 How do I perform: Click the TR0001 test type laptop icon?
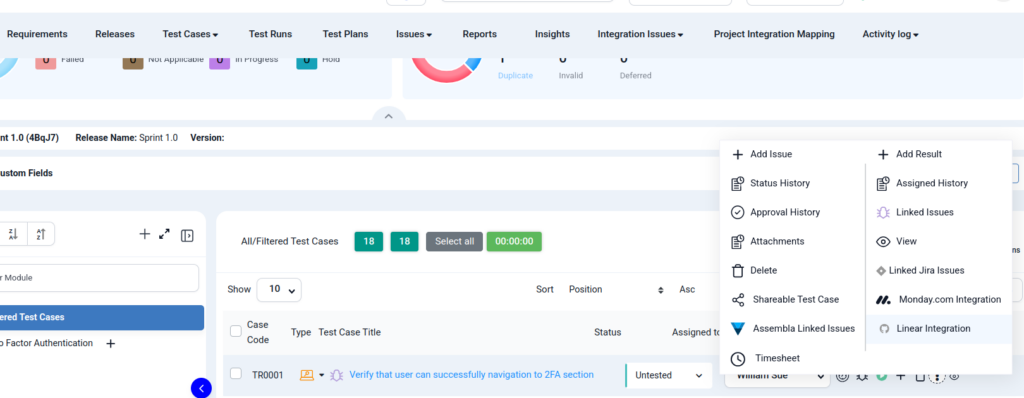click(x=306, y=375)
